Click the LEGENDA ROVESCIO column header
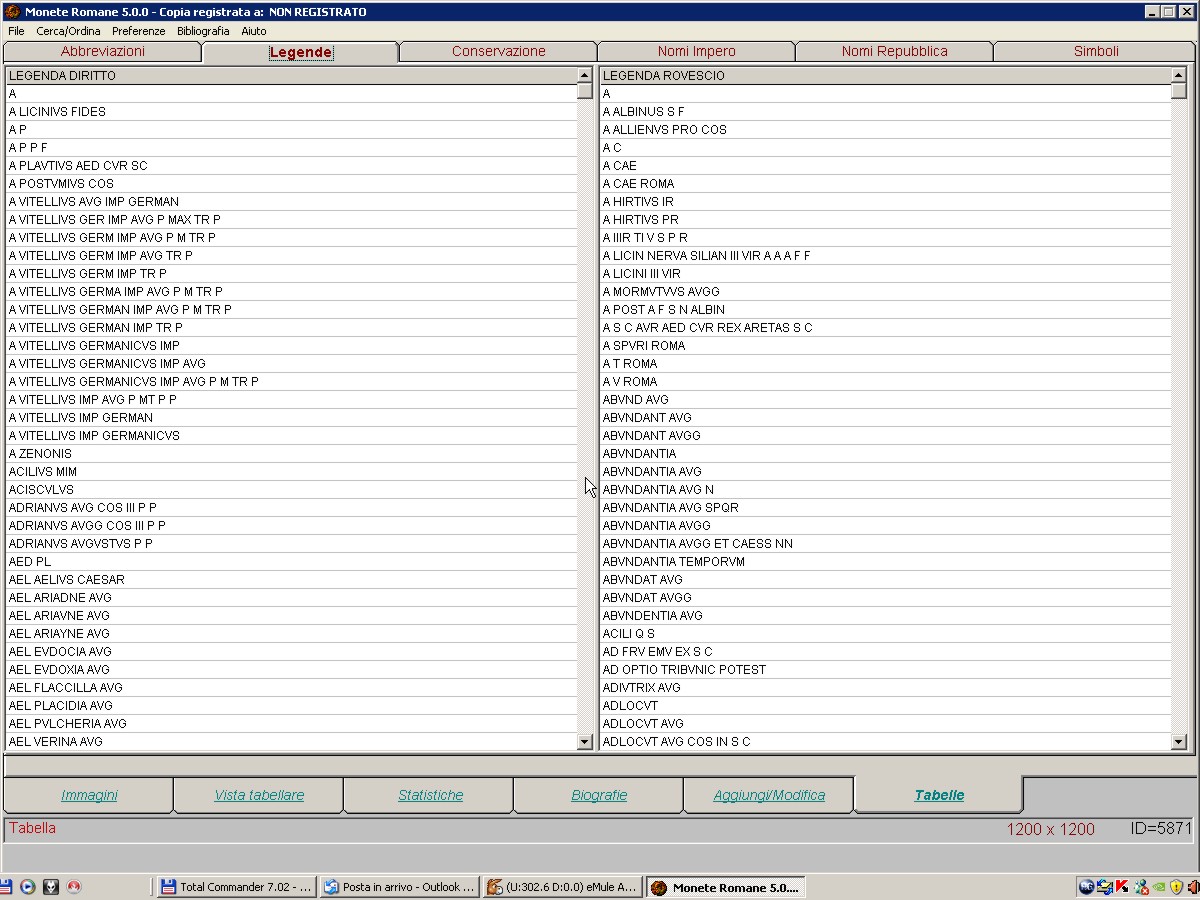The image size is (1200, 900). pyautogui.click(x=885, y=75)
